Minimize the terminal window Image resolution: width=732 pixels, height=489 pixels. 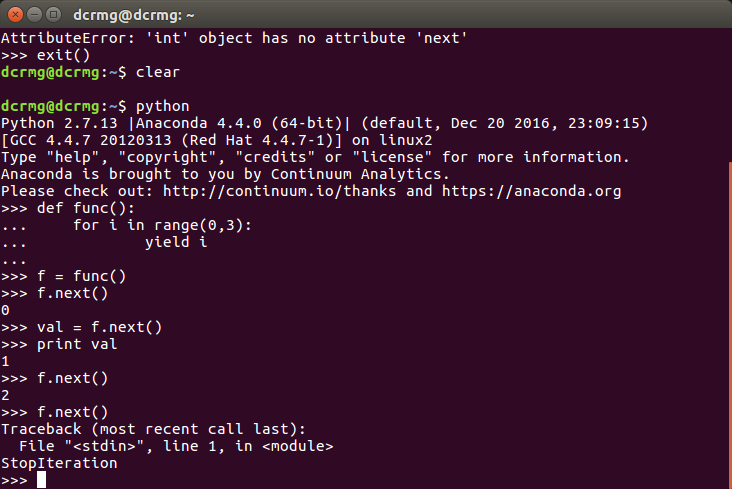point(33,13)
